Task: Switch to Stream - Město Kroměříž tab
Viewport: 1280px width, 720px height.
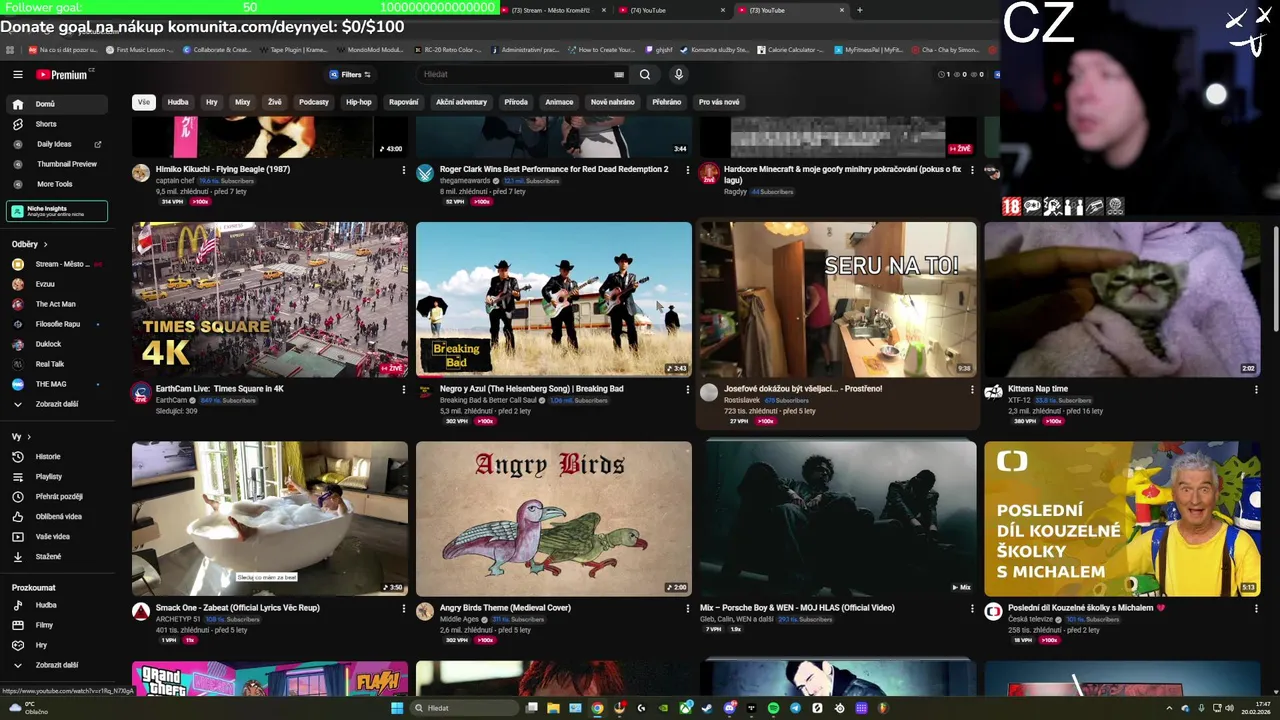Action: pos(551,10)
